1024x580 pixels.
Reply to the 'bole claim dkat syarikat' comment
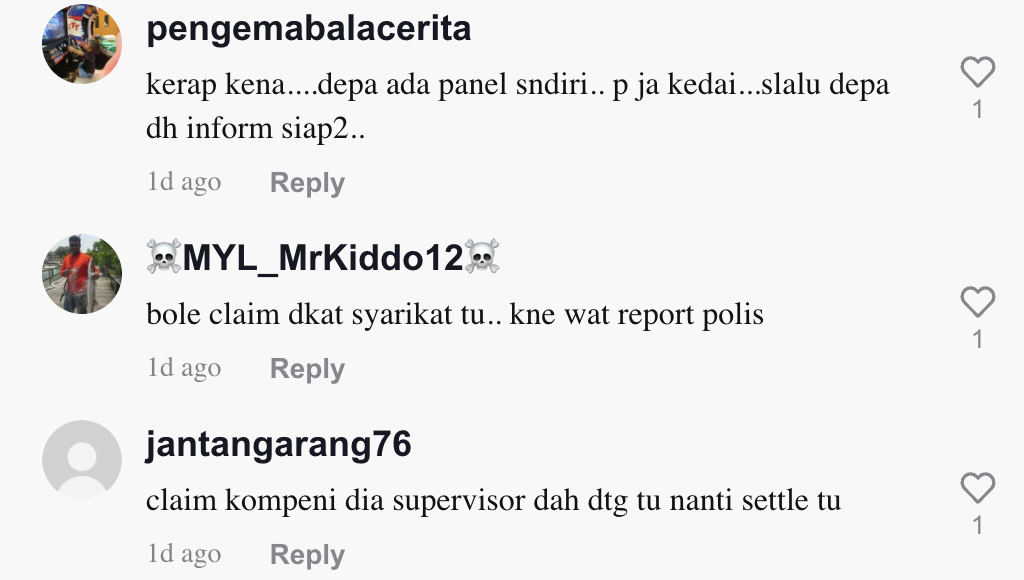pos(307,369)
